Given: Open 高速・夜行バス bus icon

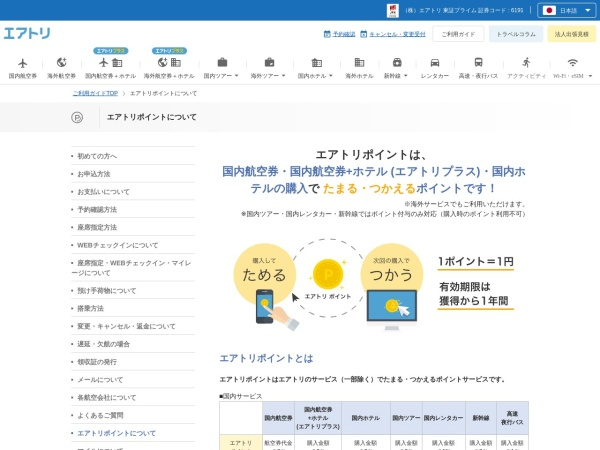Looking at the screenshot, I should (478, 62).
